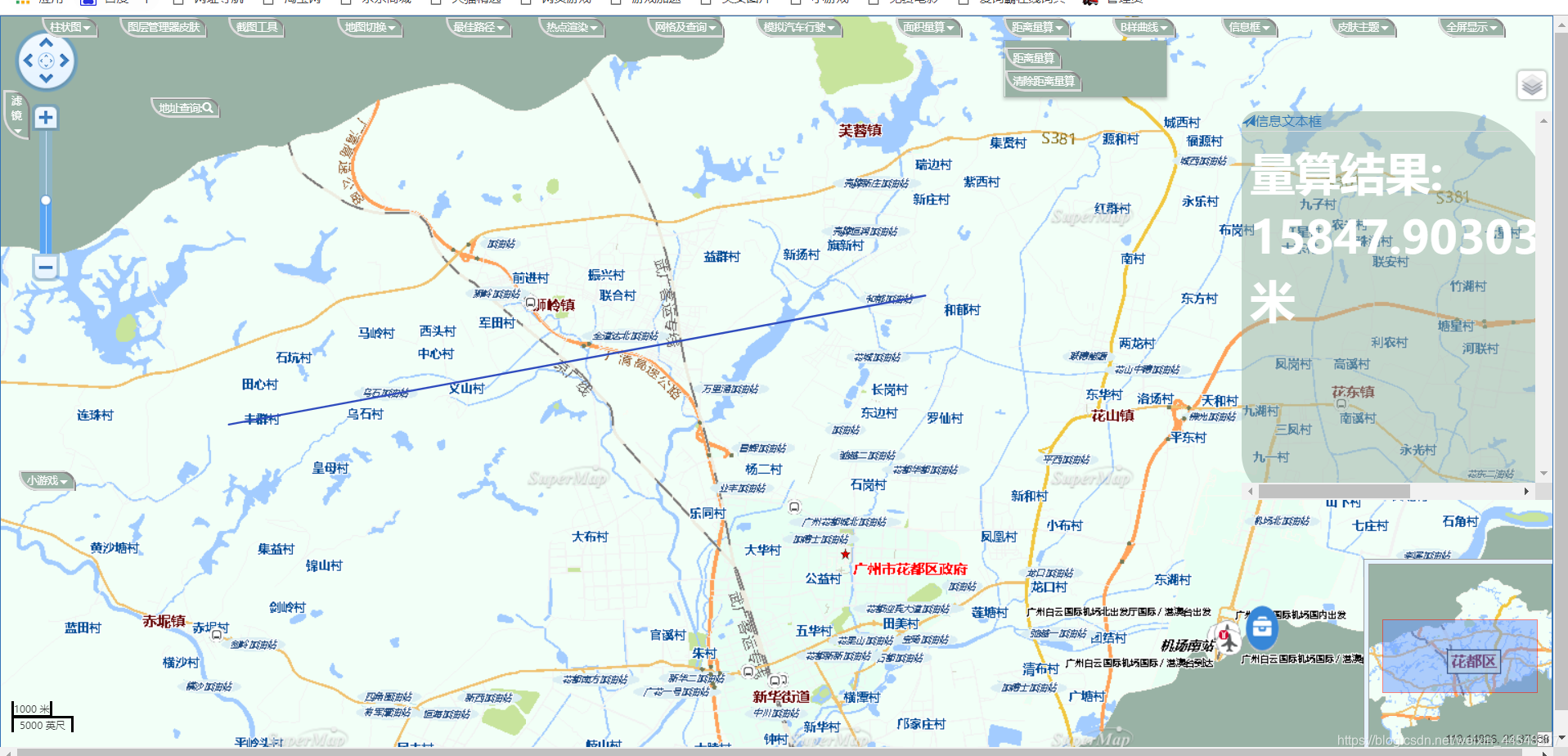Click the 狮岭镇 map label

(555, 304)
